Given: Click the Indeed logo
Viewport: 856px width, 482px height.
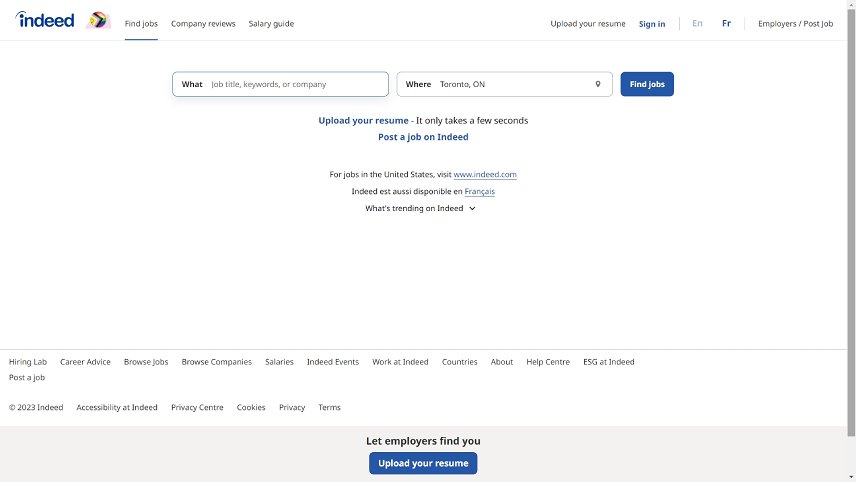Looking at the screenshot, I should (x=45, y=20).
